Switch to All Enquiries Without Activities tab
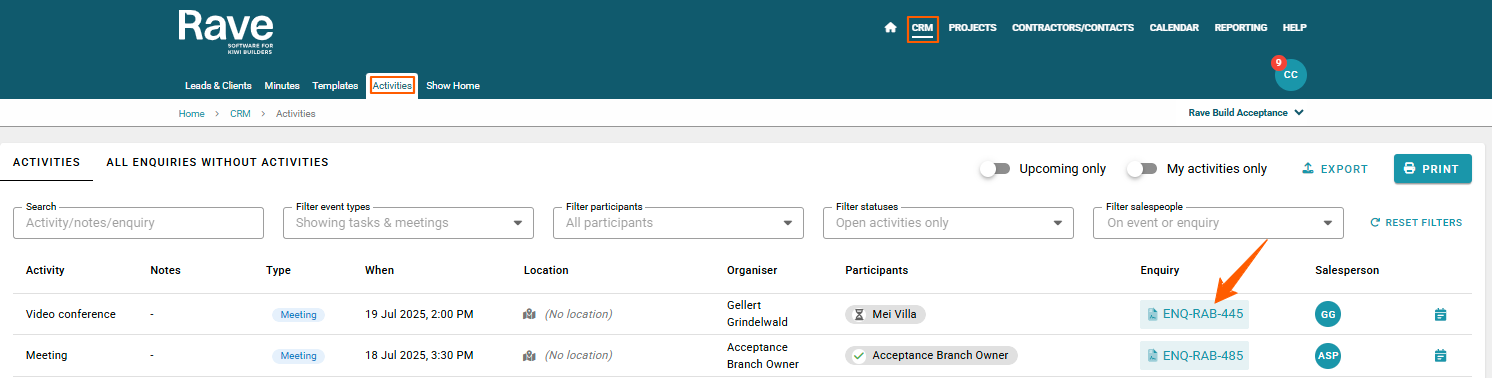This screenshot has height=378, width=1492. [x=217, y=162]
